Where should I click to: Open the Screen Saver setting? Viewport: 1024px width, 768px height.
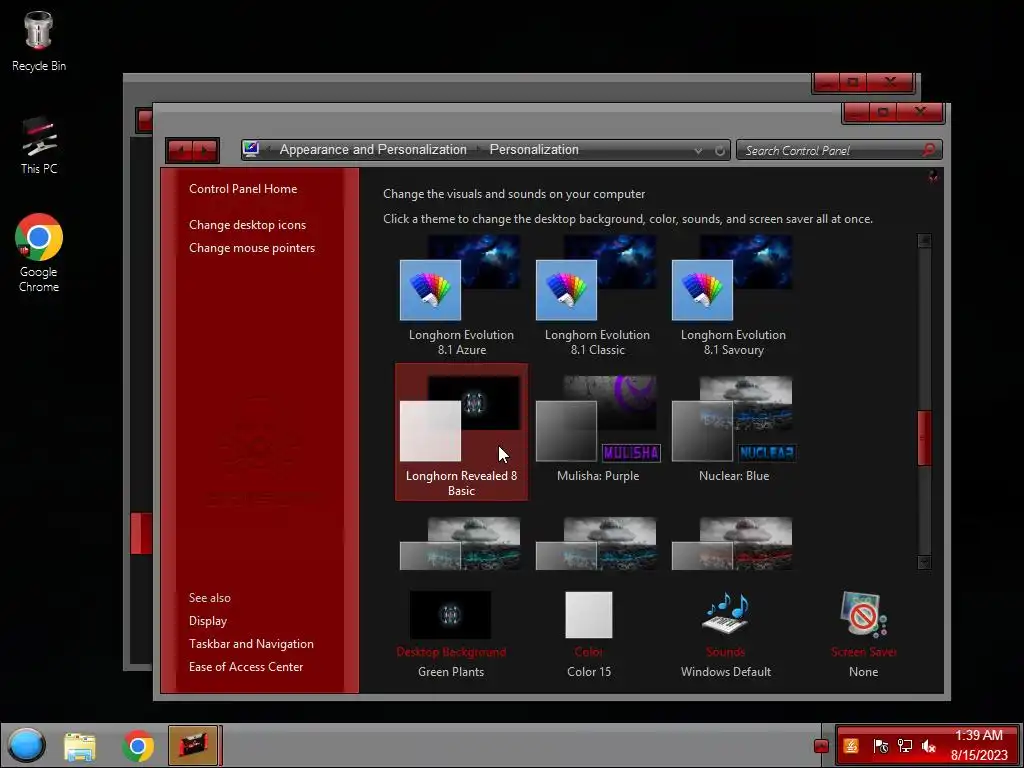863,634
